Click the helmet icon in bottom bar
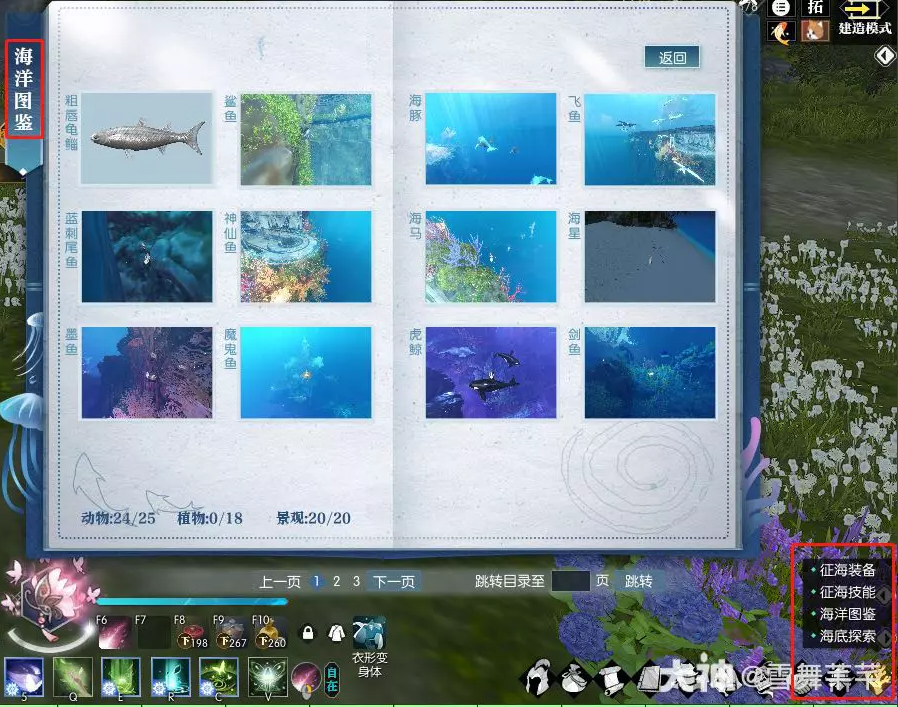This screenshot has width=898, height=707. point(540,678)
